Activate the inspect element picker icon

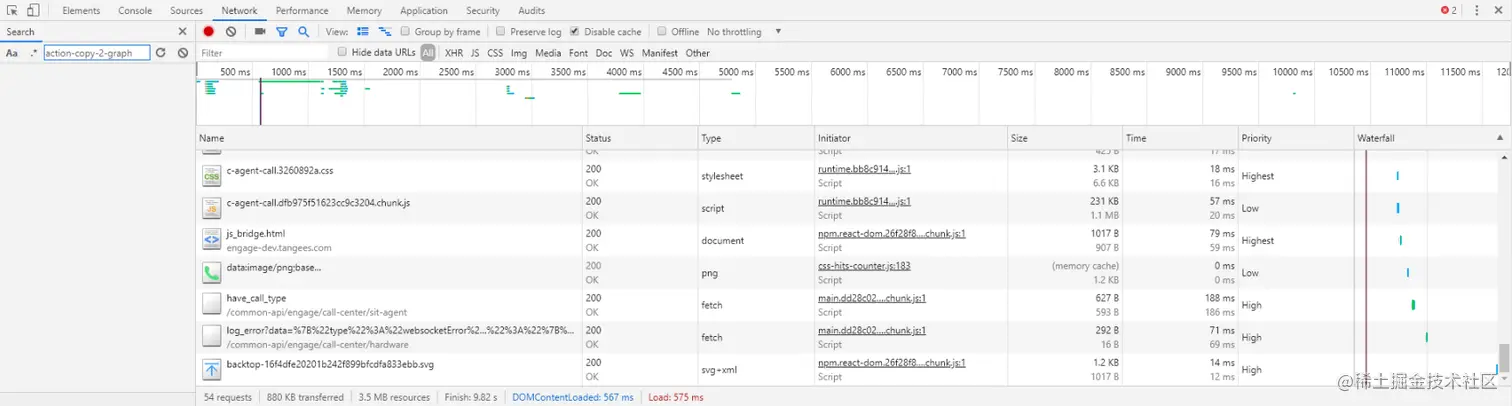(13, 10)
